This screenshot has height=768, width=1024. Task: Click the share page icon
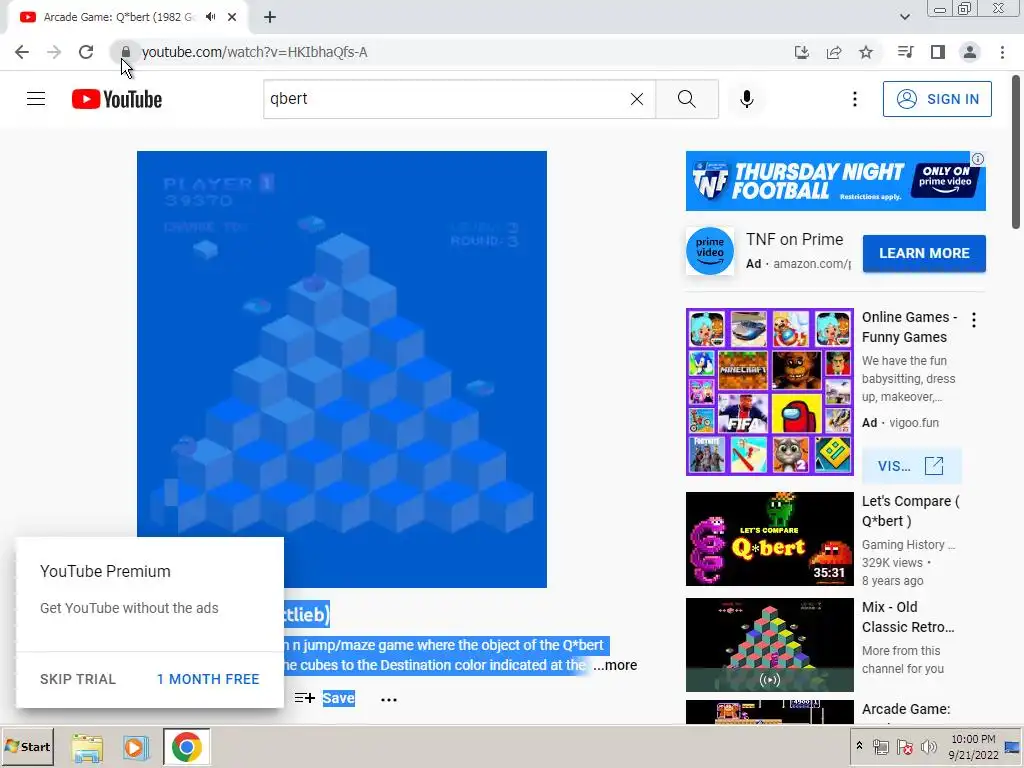click(834, 52)
